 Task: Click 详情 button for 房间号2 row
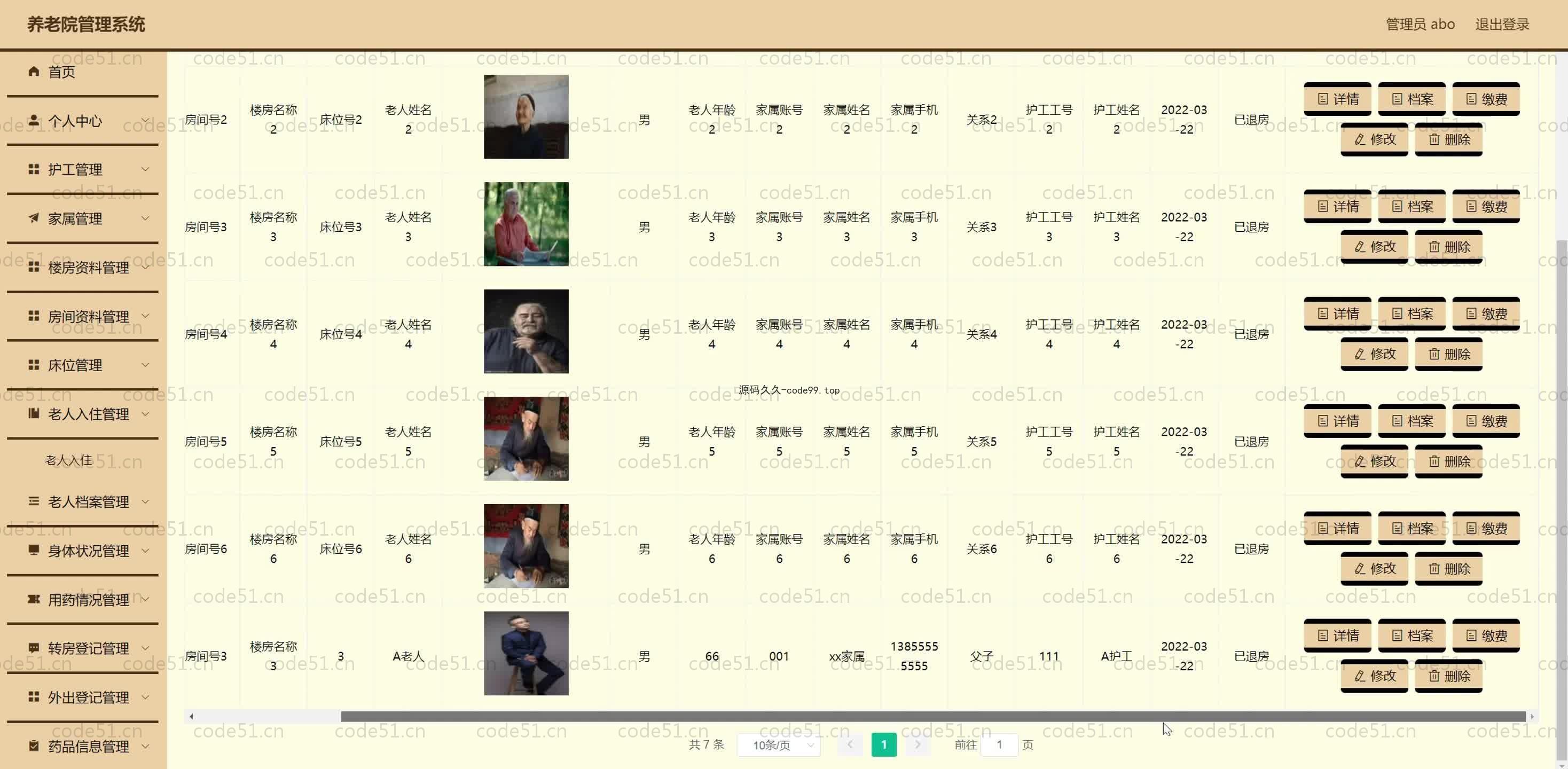(x=1337, y=99)
